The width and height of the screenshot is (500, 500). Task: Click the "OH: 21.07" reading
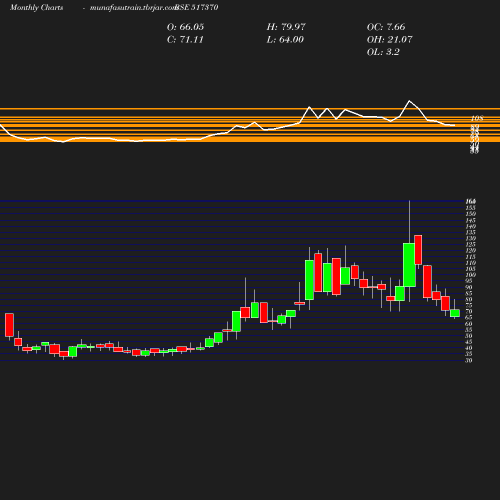point(389,40)
